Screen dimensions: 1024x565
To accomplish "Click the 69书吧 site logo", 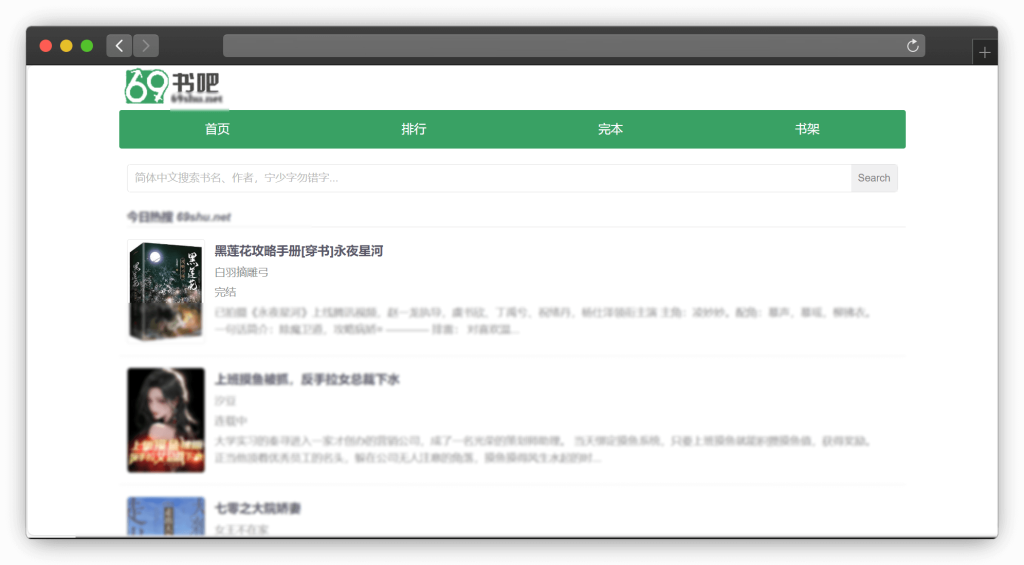I will coord(174,86).
